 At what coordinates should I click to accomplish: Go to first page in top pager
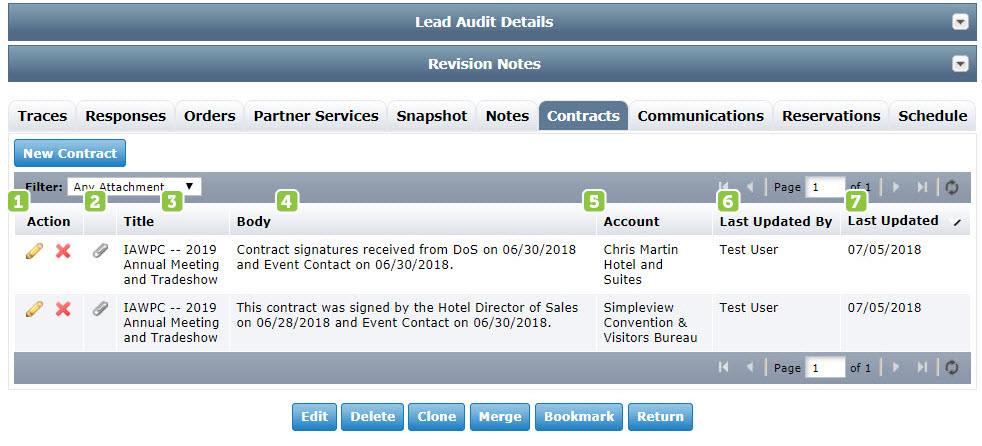click(724, 187)
